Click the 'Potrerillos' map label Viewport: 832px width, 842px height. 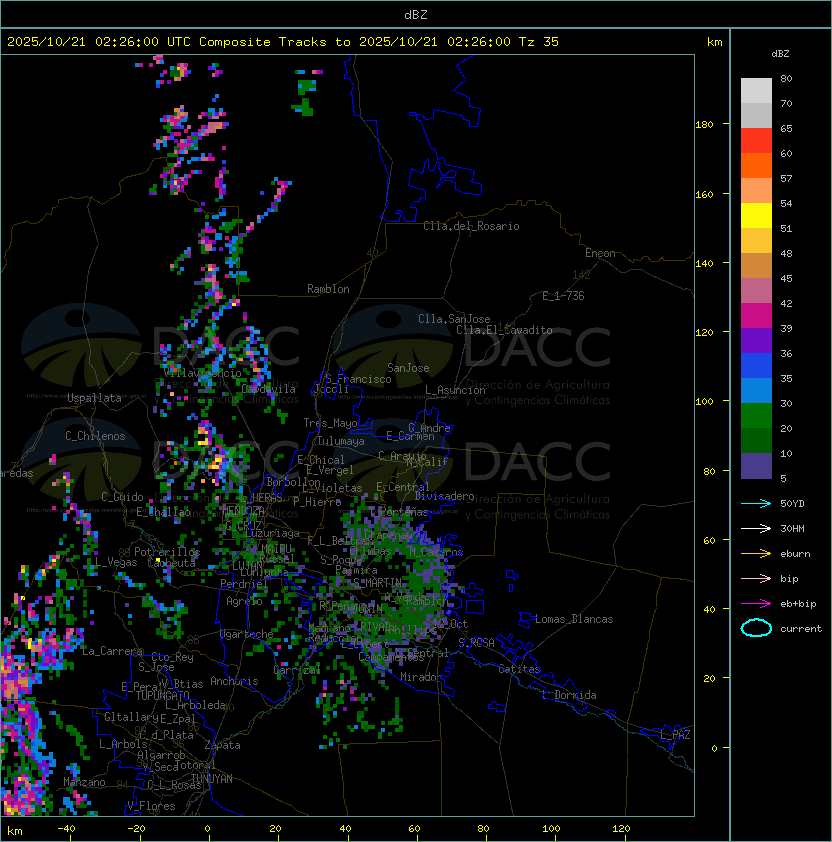click(x=167, y=552)
